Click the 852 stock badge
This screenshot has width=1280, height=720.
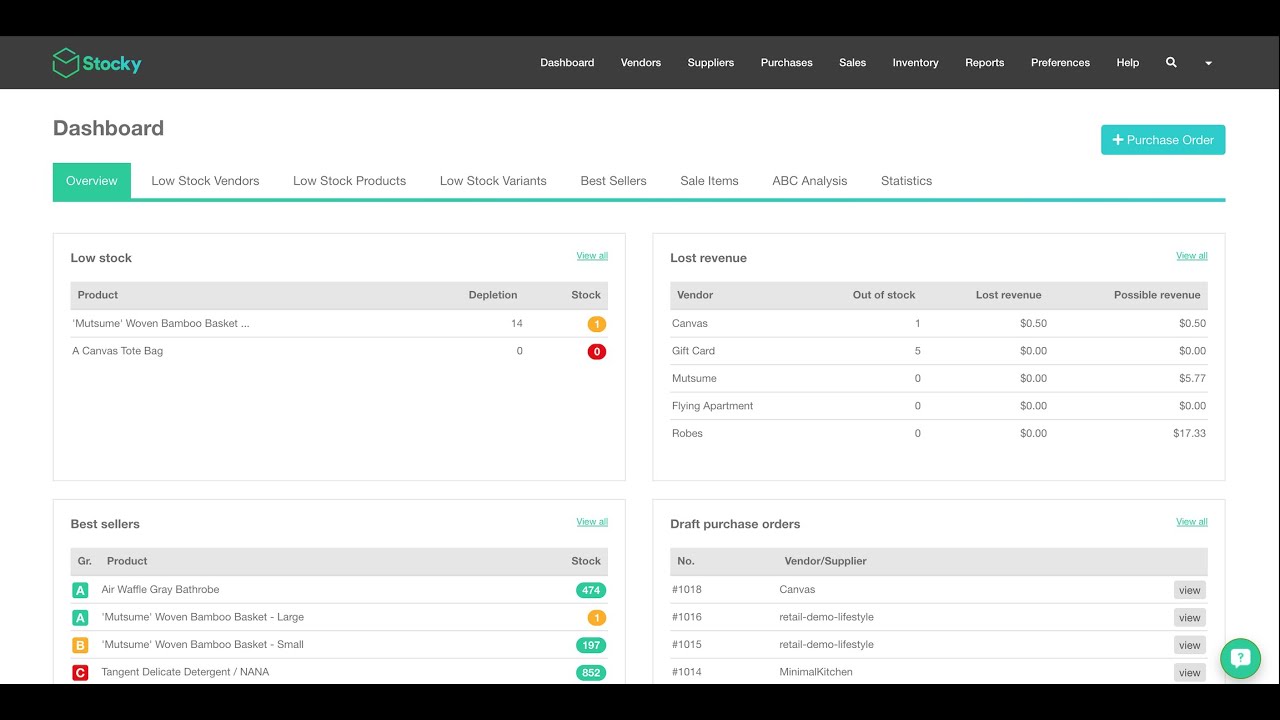click(x=591, y=673)
